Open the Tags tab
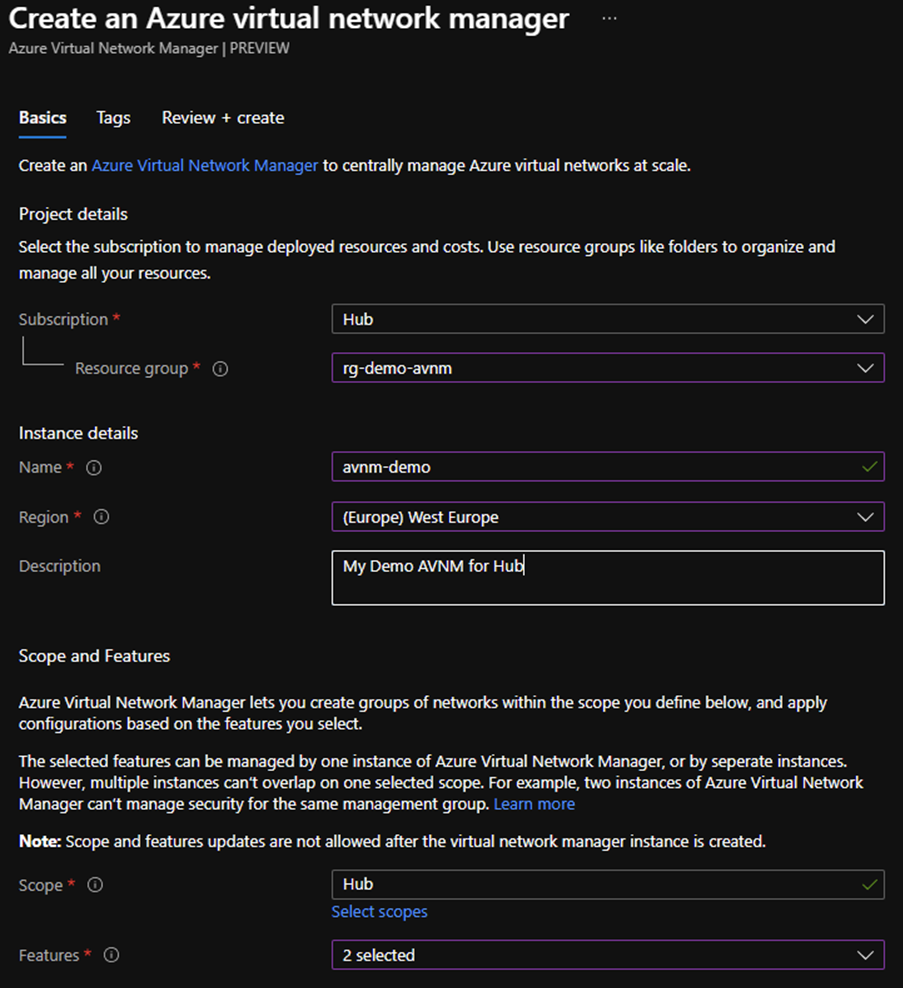Viewport: 903px width, 988px height. point(113,118)
